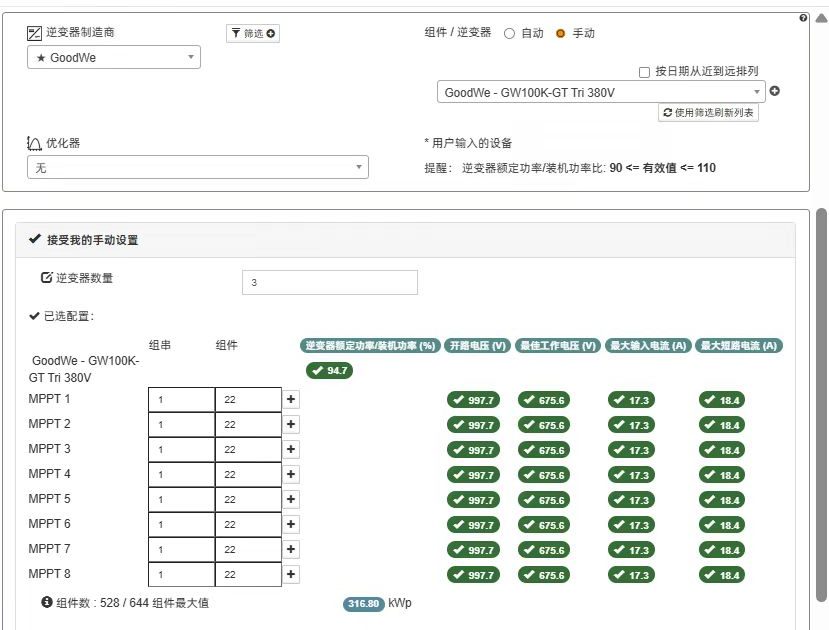
Task: Click the 已选配置 checkmark label
Action: (61, 316)
